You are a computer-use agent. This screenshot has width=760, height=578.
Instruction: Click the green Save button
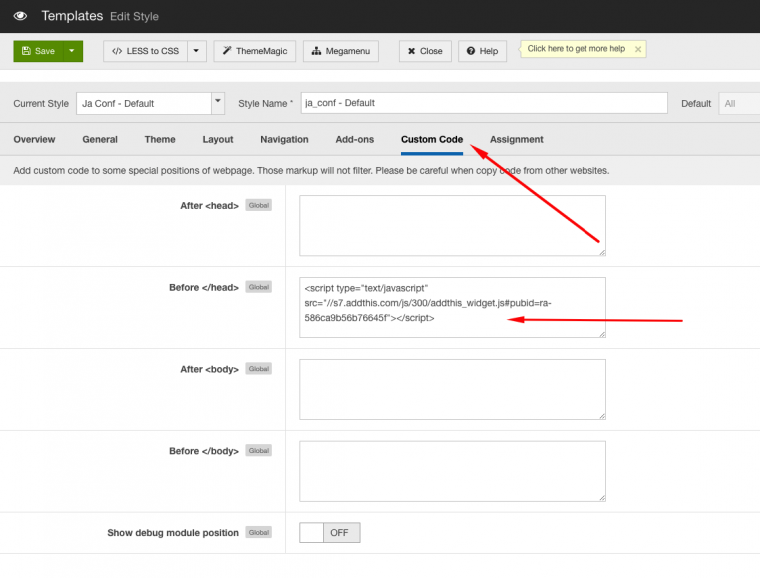[38, 51]
